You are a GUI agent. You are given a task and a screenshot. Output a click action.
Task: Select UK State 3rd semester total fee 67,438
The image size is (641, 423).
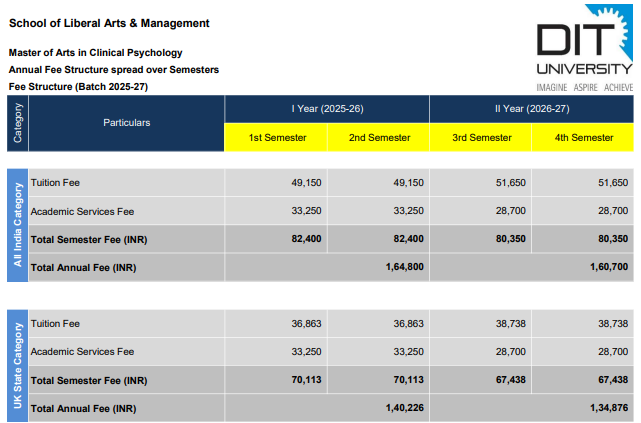[508, 381]
